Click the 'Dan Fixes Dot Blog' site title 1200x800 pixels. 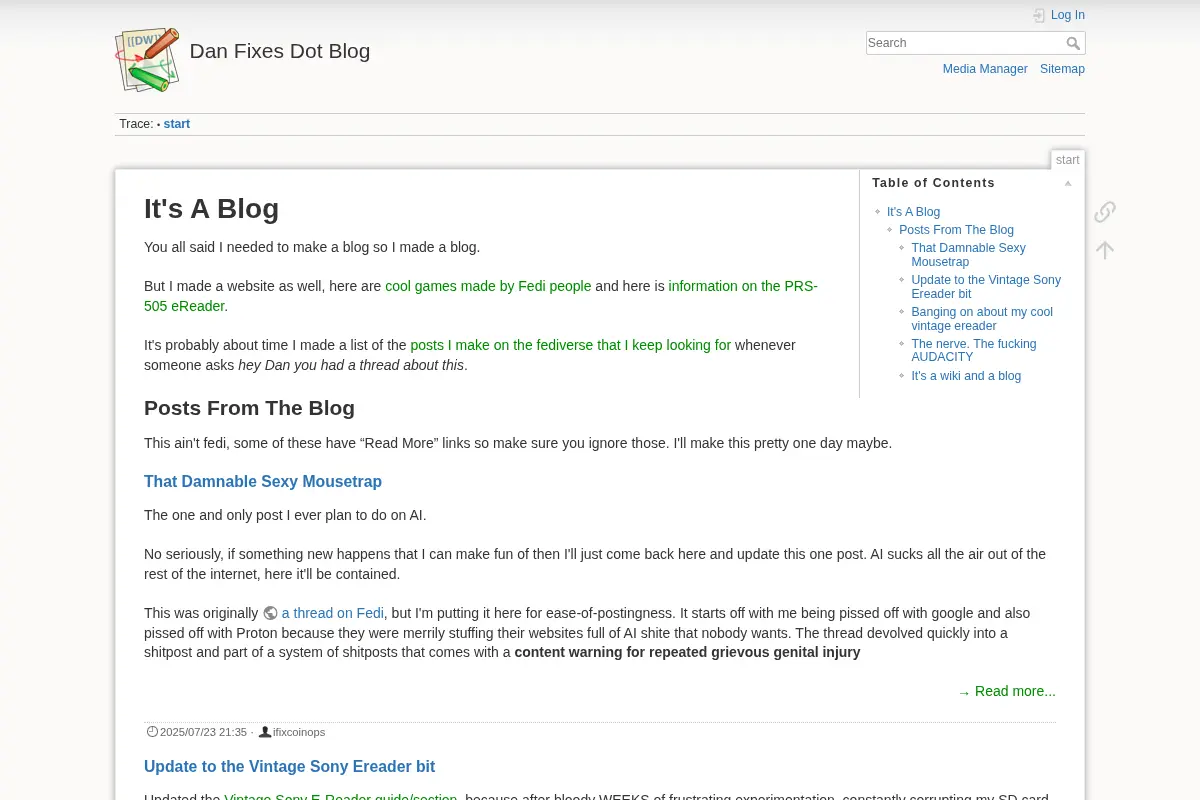[280, 51]
